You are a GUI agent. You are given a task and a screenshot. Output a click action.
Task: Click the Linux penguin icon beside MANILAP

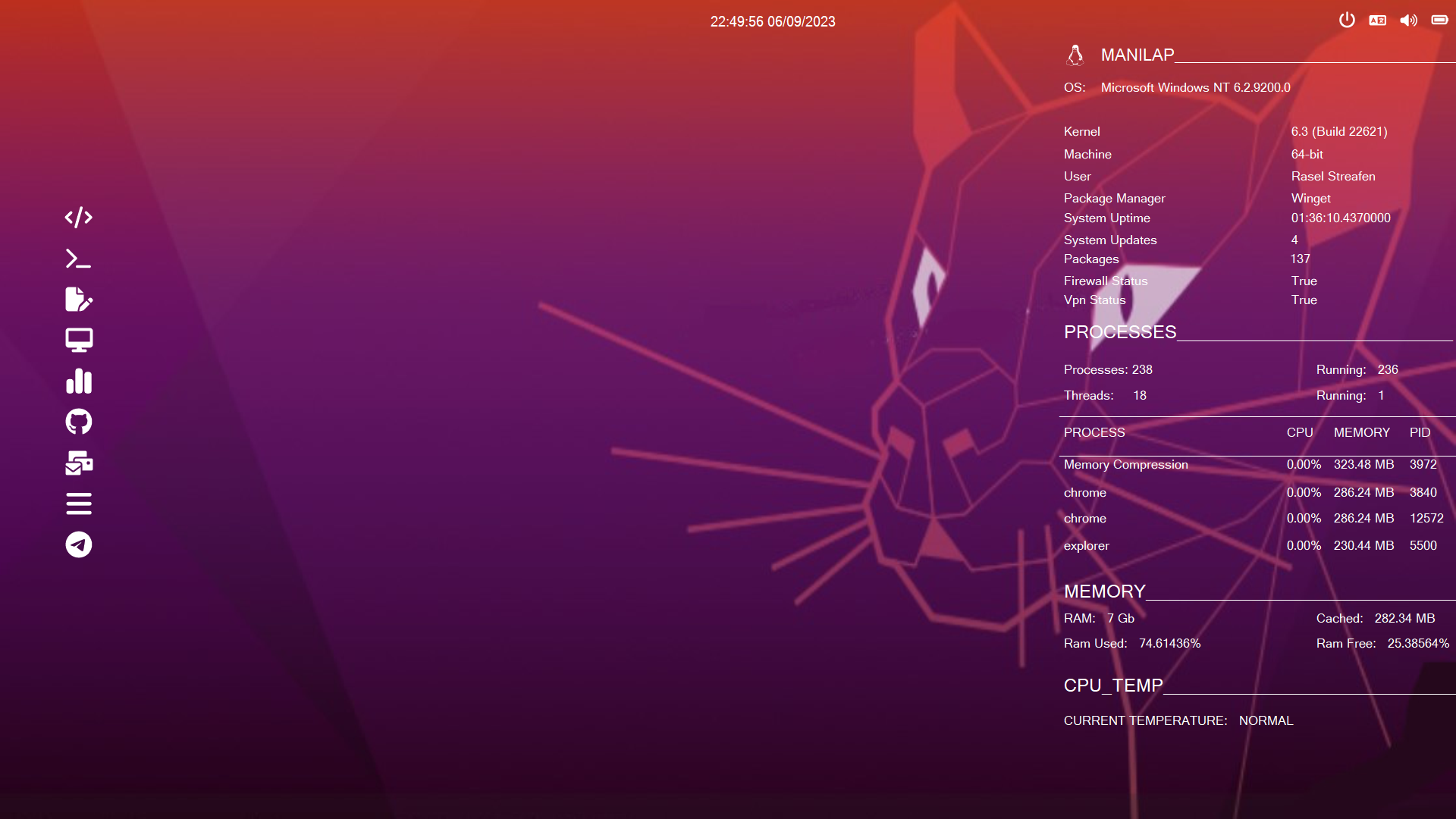[1075, 55]
